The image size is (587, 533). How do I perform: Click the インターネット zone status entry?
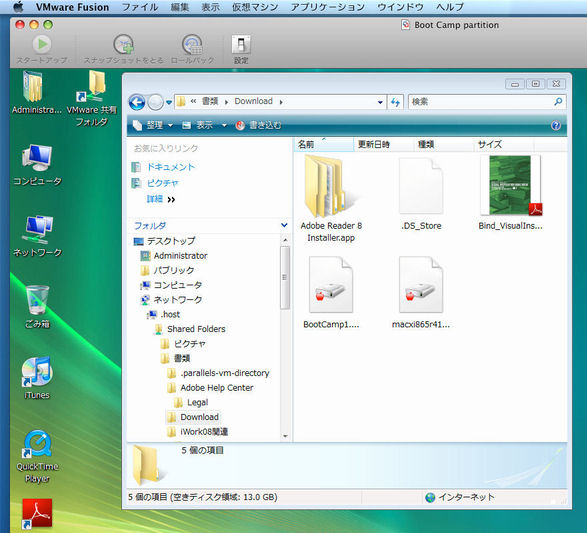(460, 497)
